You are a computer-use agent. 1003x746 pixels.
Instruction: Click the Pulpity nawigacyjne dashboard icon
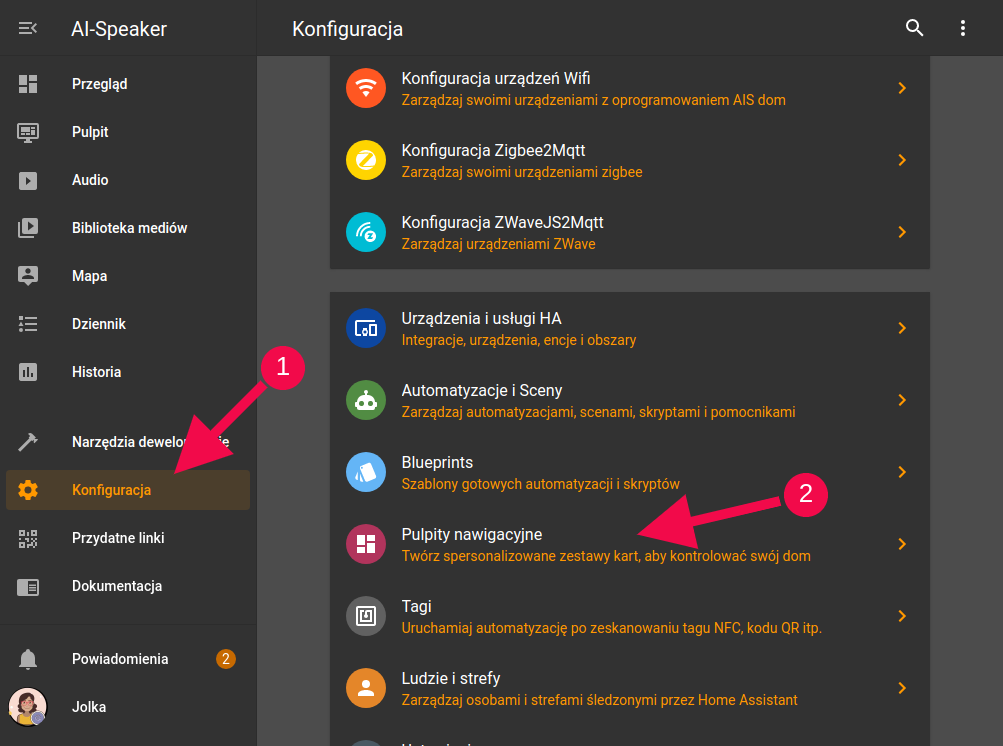coord(366,544)
